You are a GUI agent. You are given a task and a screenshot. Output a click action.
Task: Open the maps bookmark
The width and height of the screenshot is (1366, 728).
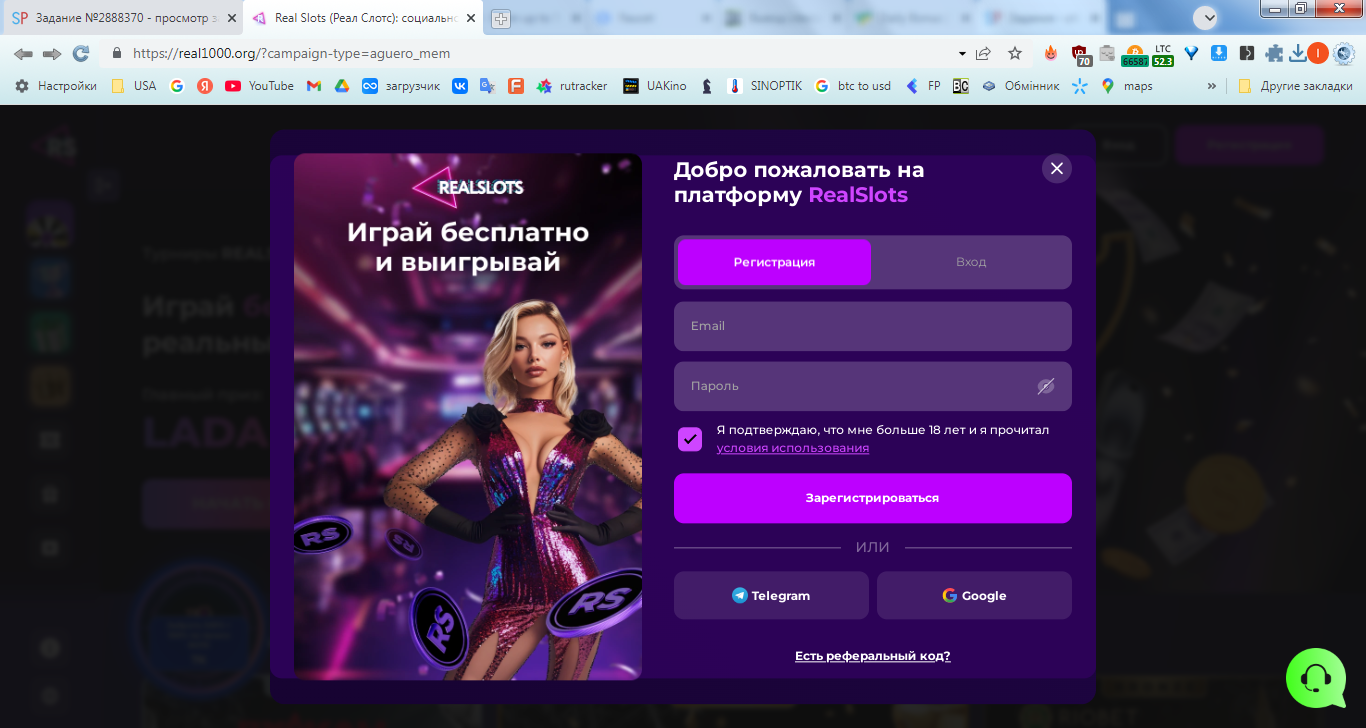(x=1127, y=86)
